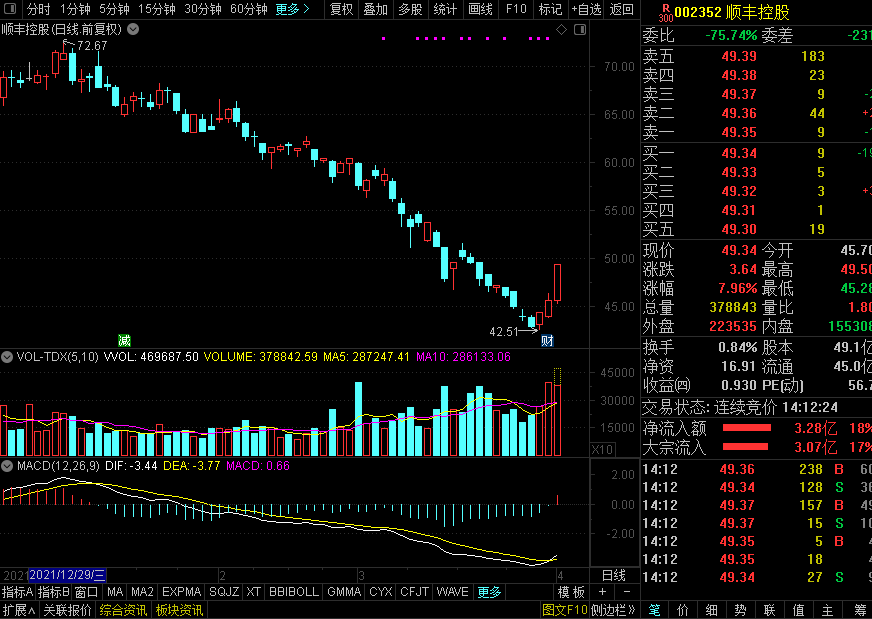Toggle the side panel icon near the diamond
The width and height of the screenshot is (872, 619).
pos(580,29)
